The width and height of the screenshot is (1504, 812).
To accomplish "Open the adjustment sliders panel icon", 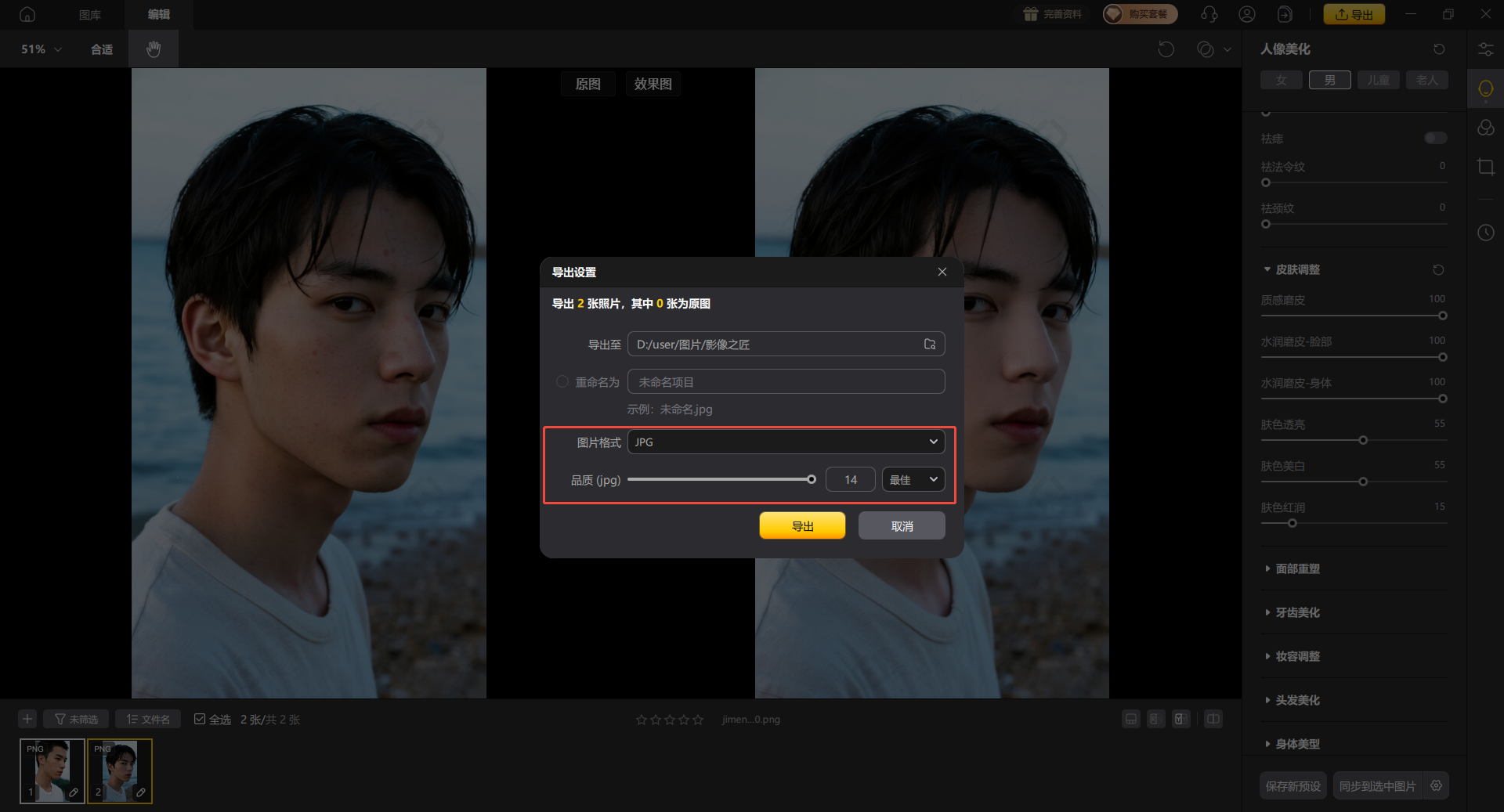I will click(1485, 49).
